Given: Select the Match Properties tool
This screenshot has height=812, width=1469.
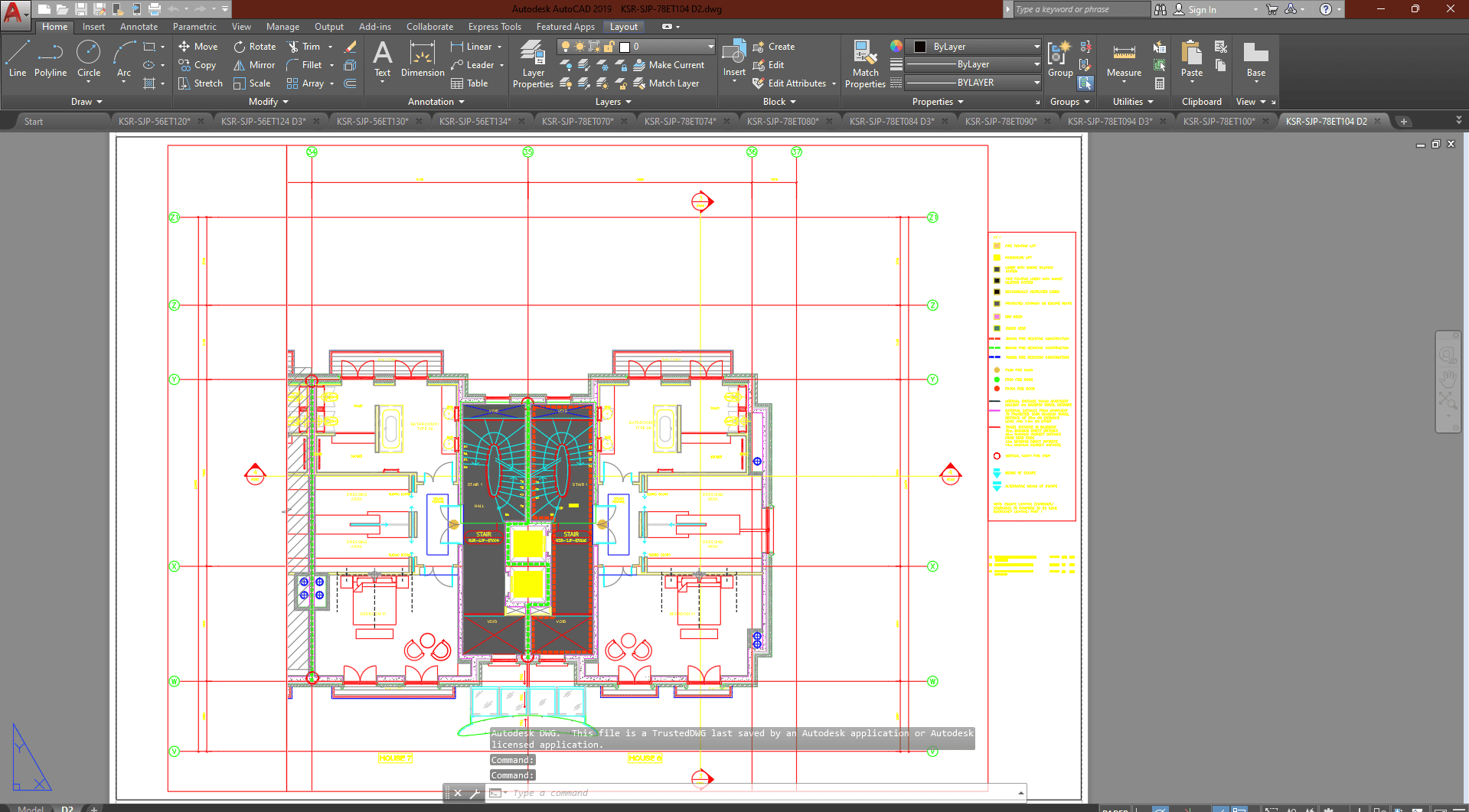Looking at the screenshot, I should 865,64.
